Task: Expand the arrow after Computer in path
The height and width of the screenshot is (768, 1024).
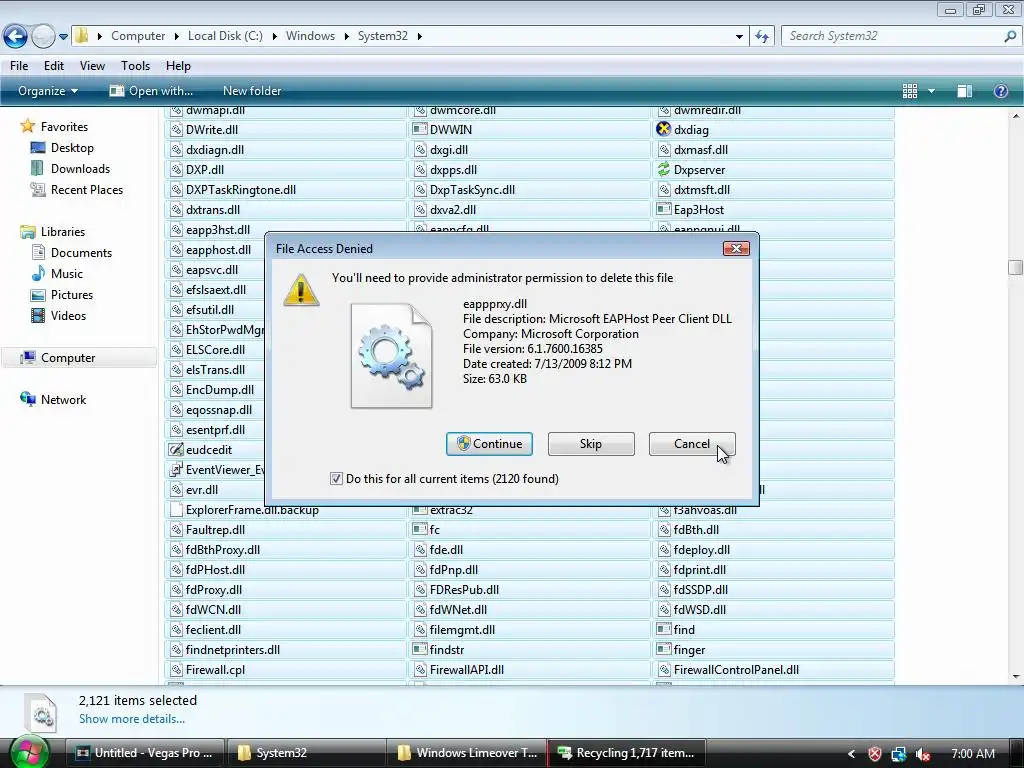Action: click(176, 36)
